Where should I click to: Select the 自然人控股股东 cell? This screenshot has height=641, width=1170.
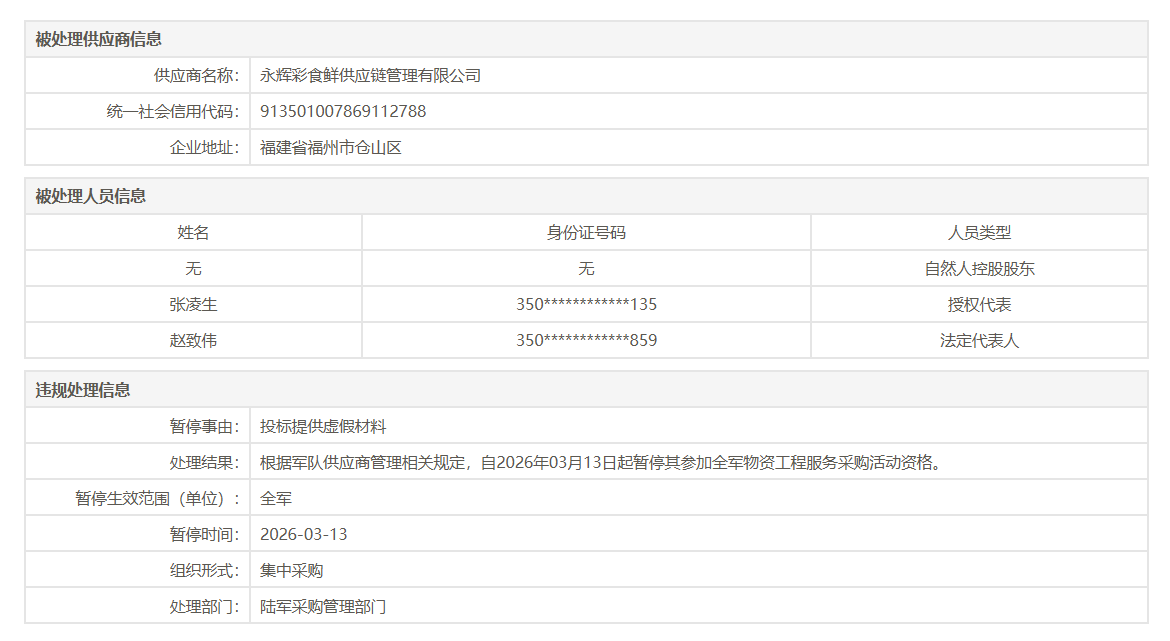(x=979, y=269)
